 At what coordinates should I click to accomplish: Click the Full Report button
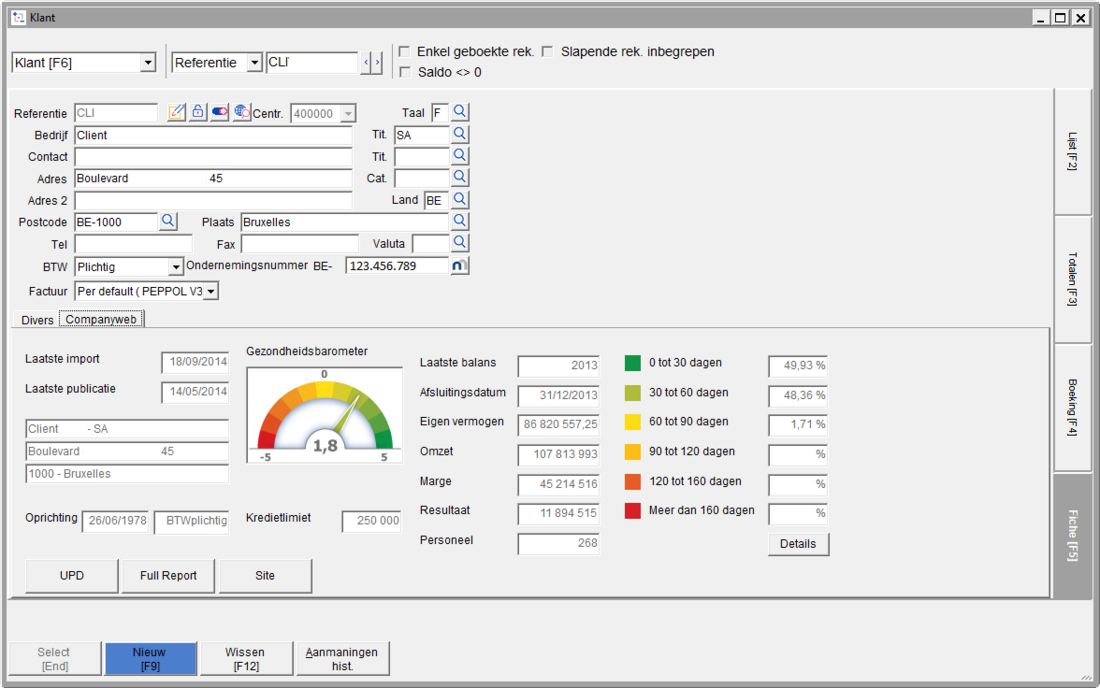[168, 576]
